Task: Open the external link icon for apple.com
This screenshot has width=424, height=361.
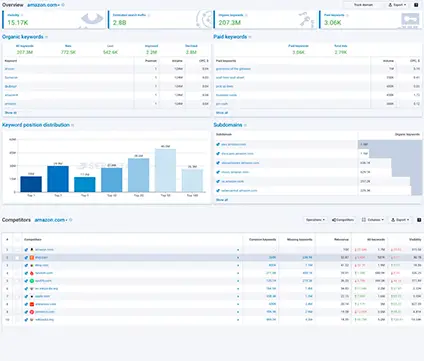Action: [x=26, y=296]
